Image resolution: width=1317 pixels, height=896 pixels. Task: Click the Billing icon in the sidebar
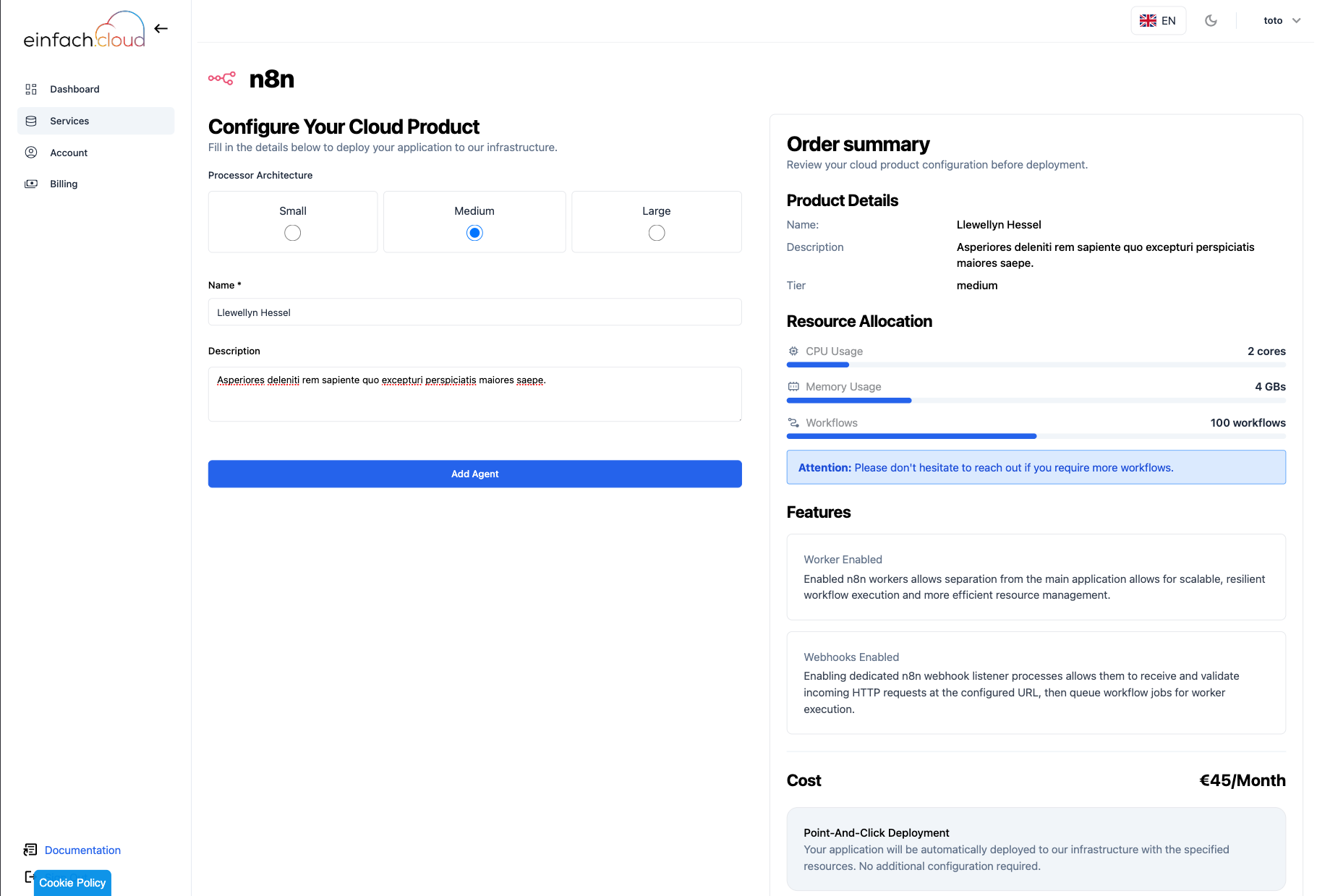click(31, 184)
